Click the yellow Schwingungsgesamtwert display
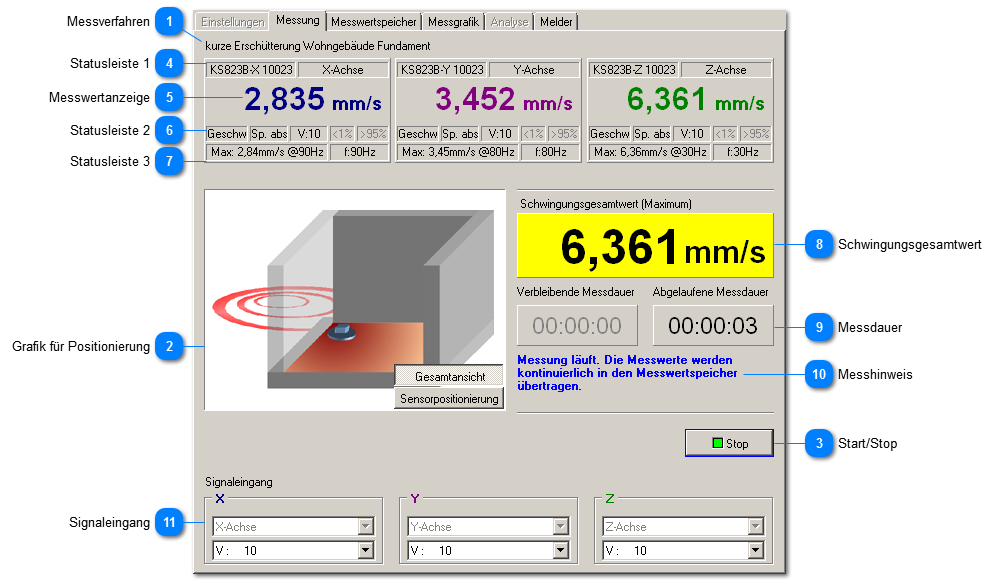The width and height of the screenshot is (998, 583). [x=645, y=245]
